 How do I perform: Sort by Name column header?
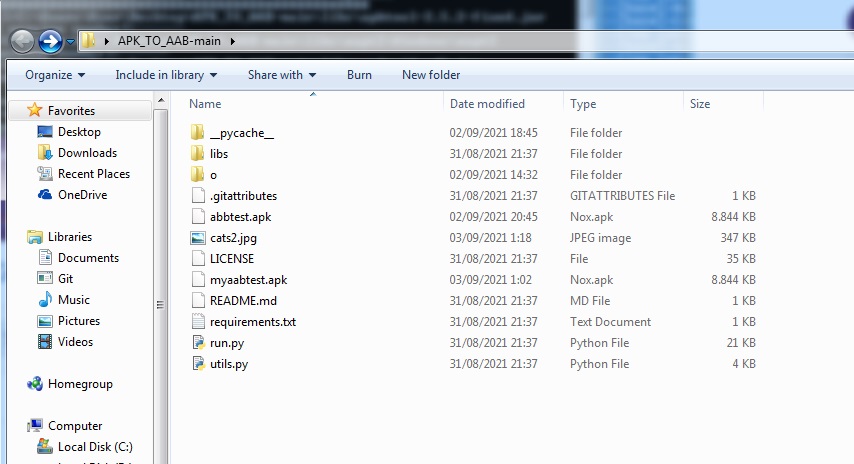(x=205, y=103)
